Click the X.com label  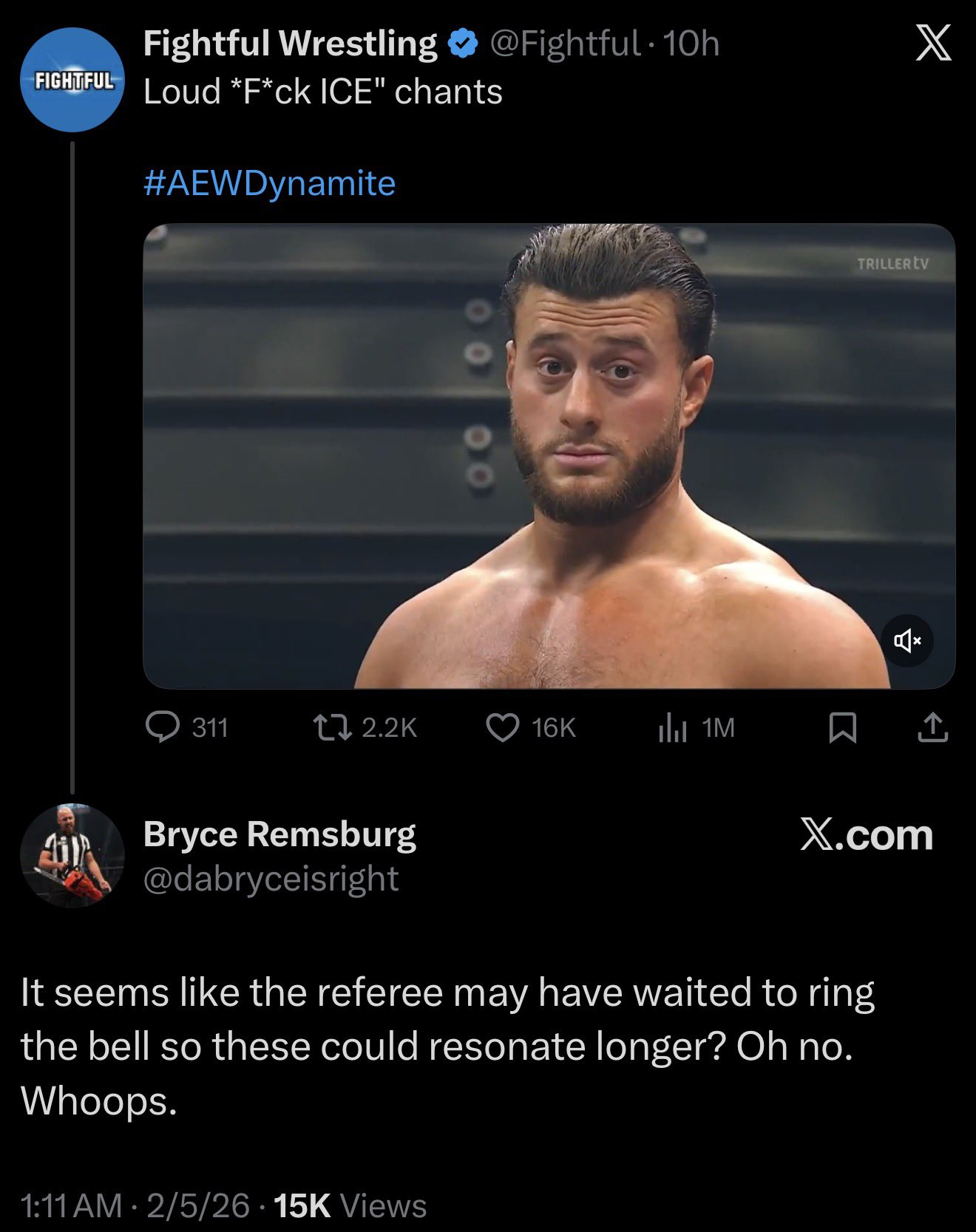(866, 835)
